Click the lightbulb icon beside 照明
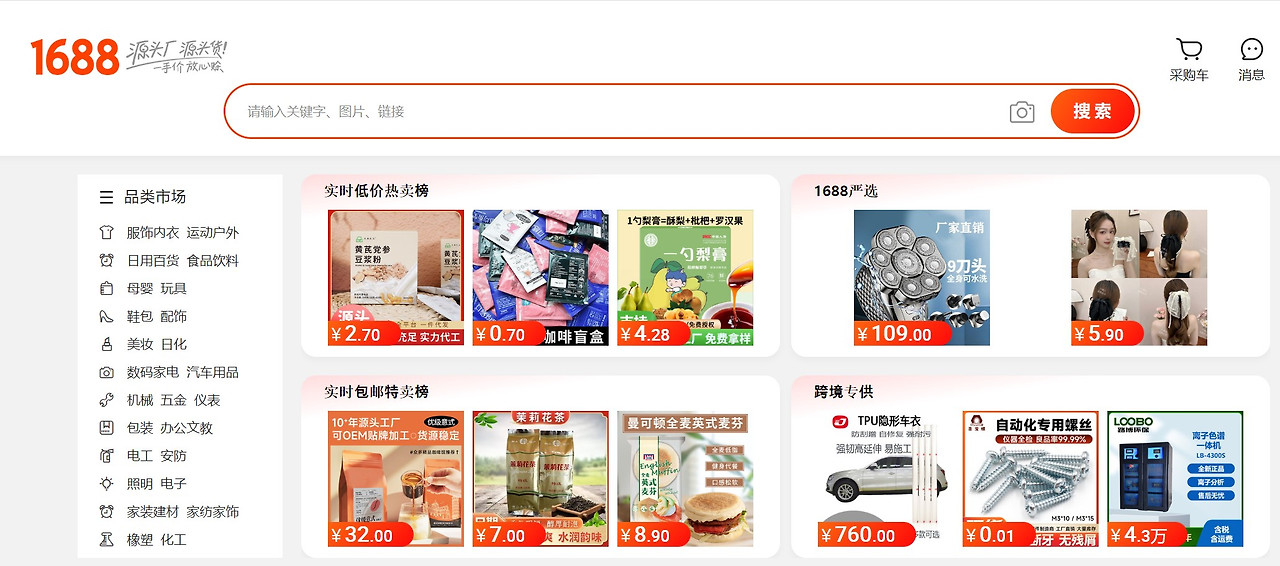The height and width of the screenshot is (566, 1280). [x=106, y=483]
